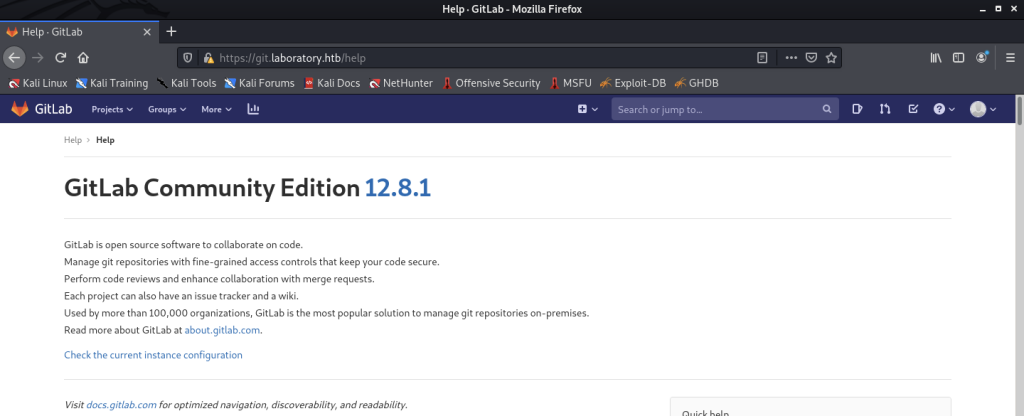
Task: Click the Firefox home icon
Action: (84, 58)
